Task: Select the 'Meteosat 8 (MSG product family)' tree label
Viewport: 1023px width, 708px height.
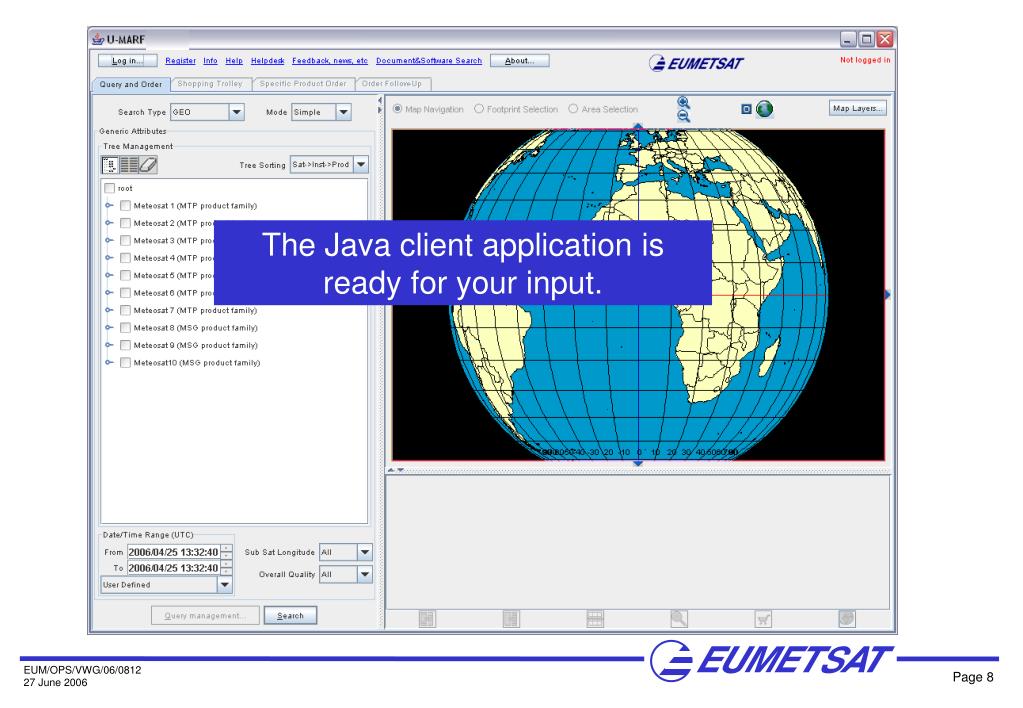Action: pyautogui.click(x=196, y=328)
